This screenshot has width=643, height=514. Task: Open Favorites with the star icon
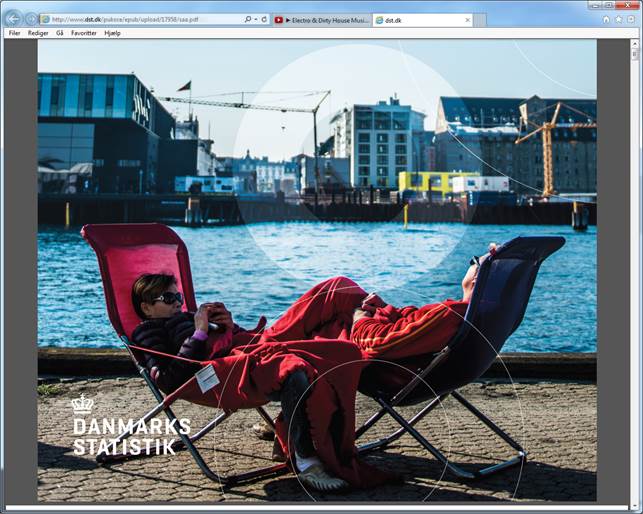[619, 20]
